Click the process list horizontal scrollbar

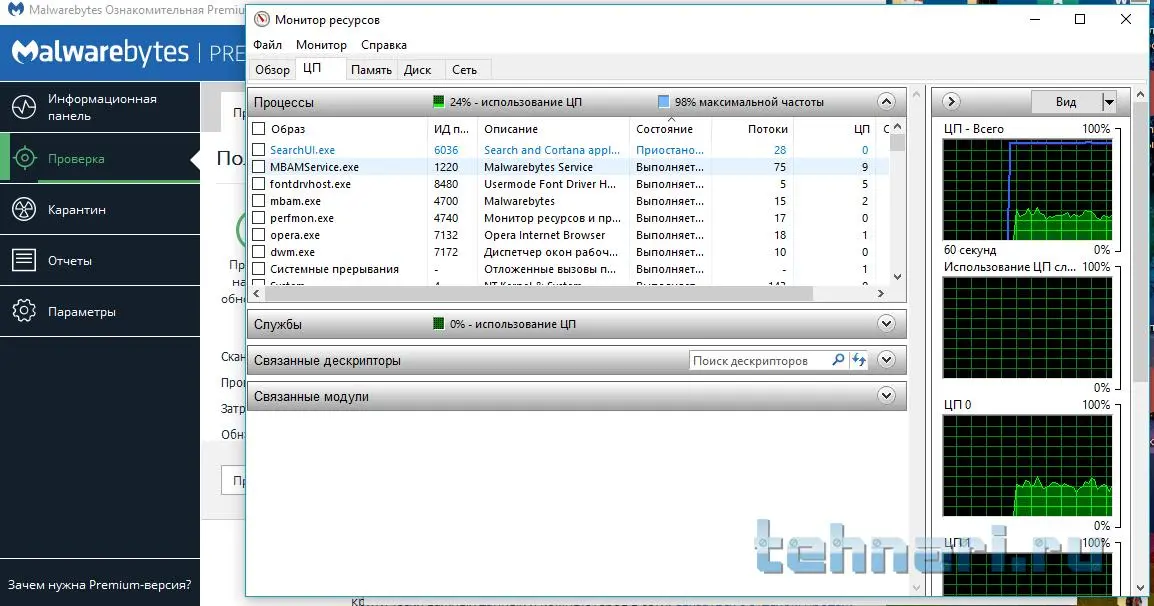click(x=538, y=293)
